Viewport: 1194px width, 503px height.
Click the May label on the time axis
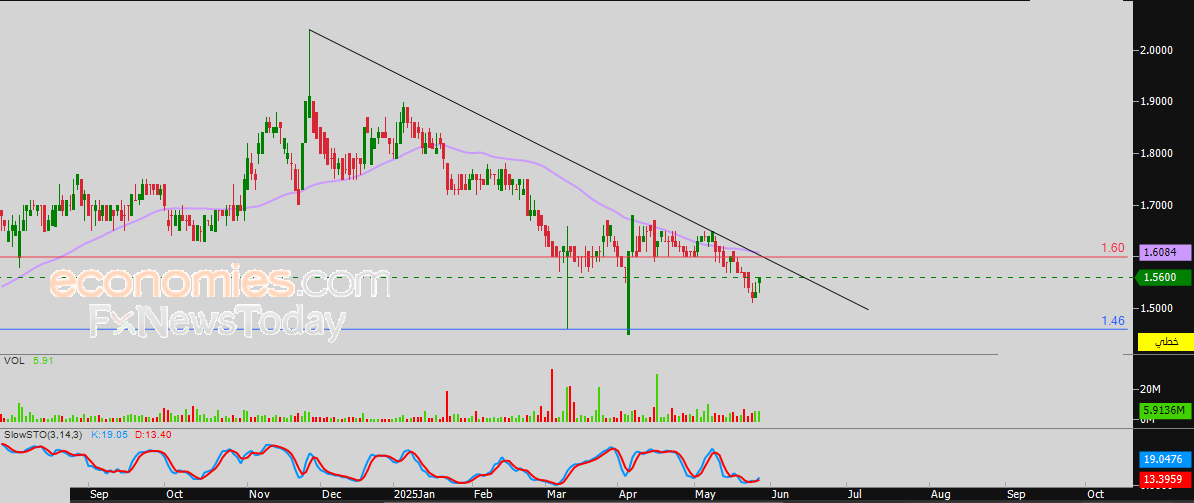tap(706, 495)
